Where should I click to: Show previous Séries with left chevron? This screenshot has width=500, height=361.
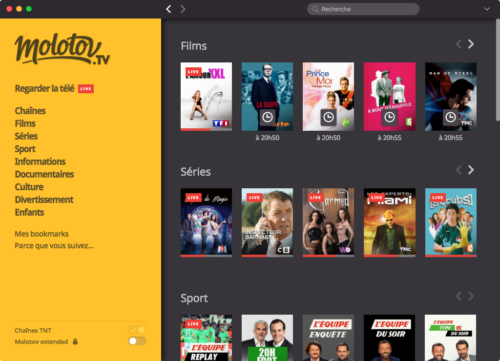[459, 170]
